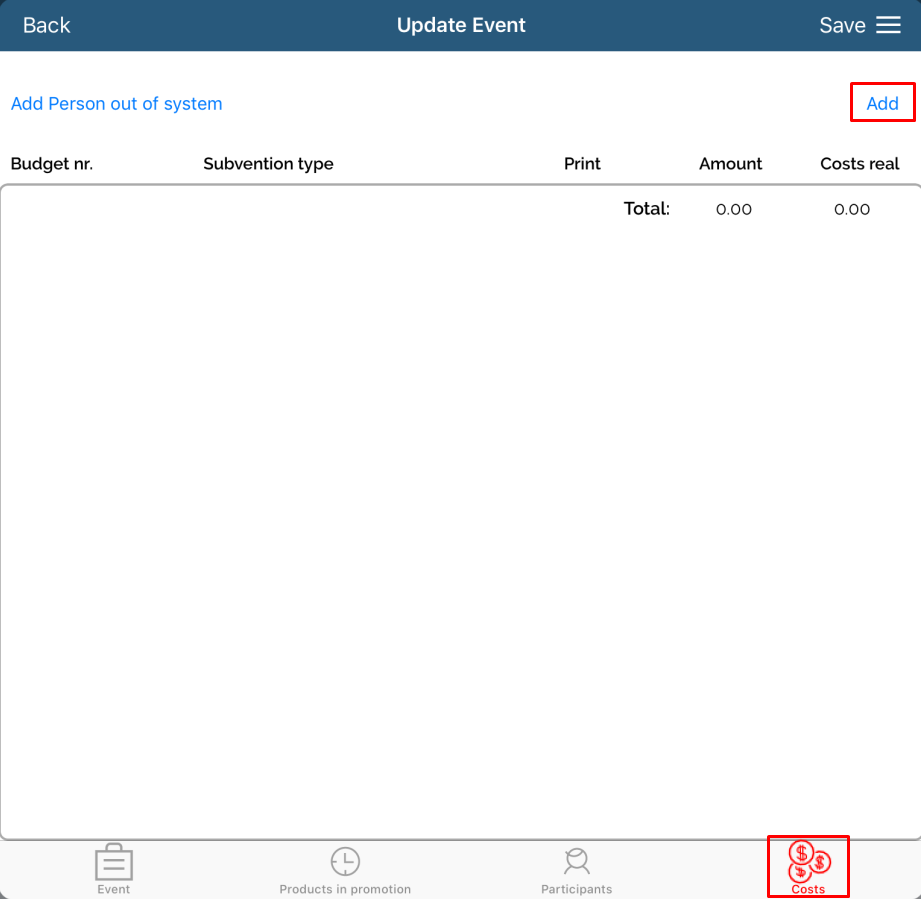Click the Amount column header
The height and width of the screenshot is (899, 921).
click(x=730, y=164)
